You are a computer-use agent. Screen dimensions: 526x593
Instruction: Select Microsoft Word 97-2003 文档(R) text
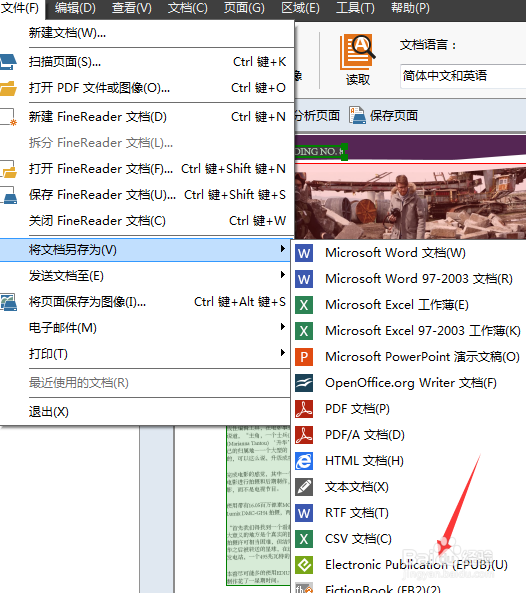point(419,279)
